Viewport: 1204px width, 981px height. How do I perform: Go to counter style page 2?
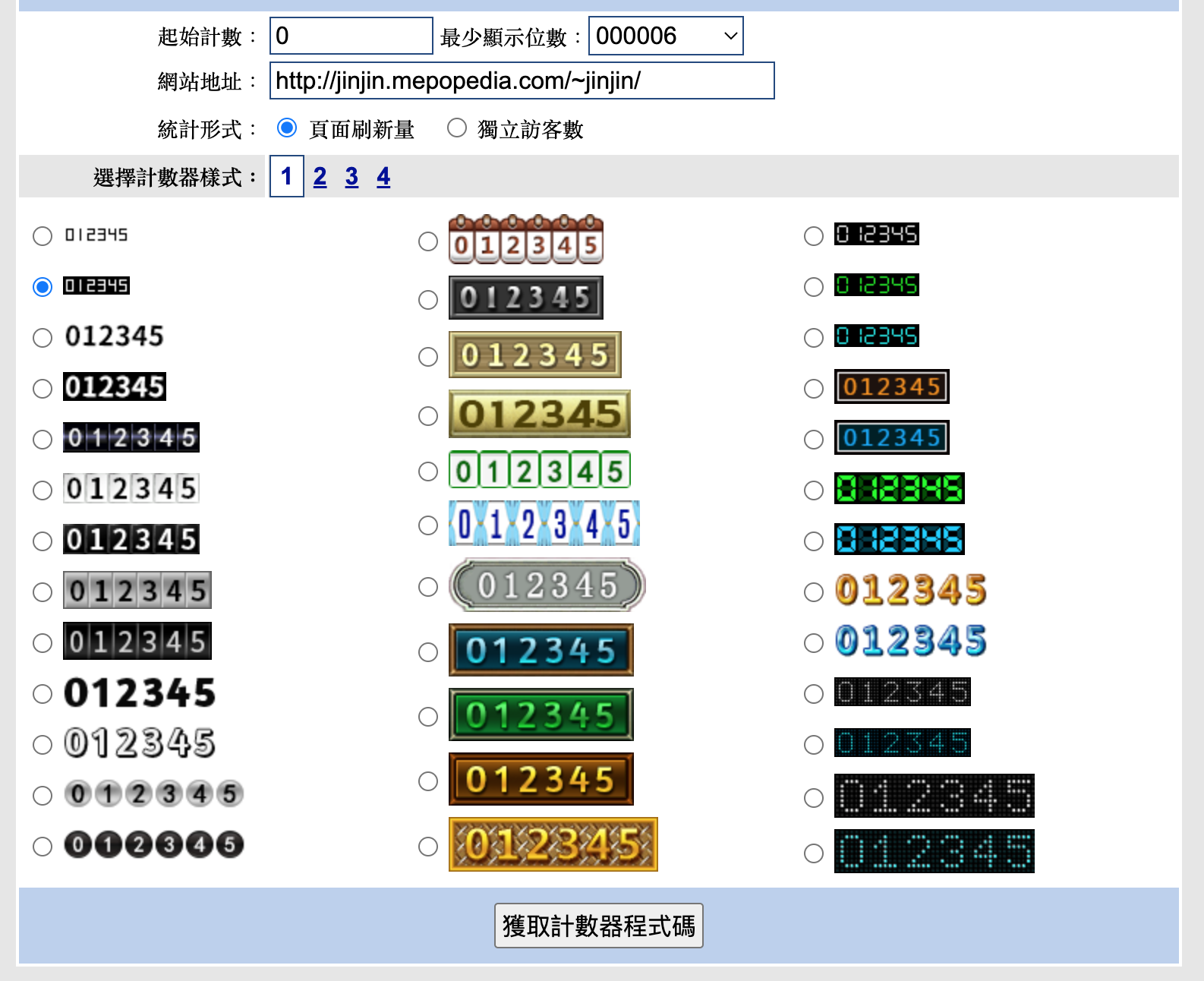320,177
